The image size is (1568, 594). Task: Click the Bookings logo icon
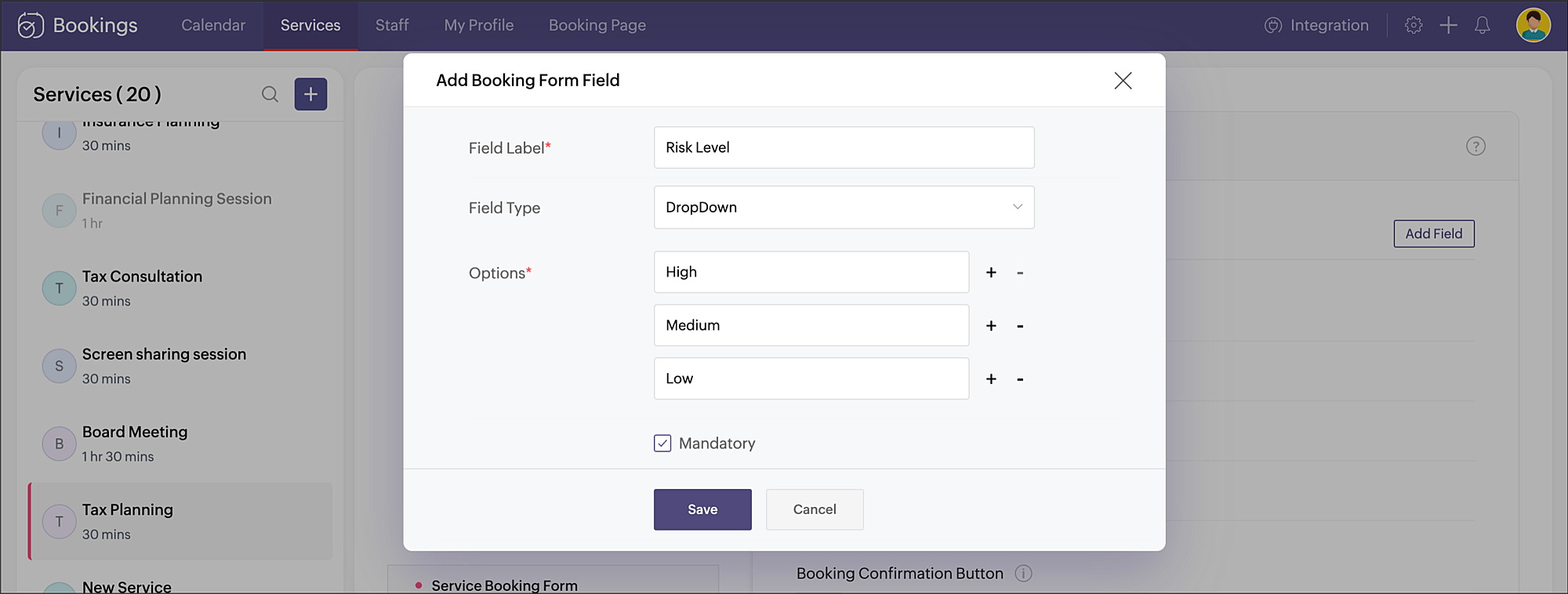tap(31, 25)
